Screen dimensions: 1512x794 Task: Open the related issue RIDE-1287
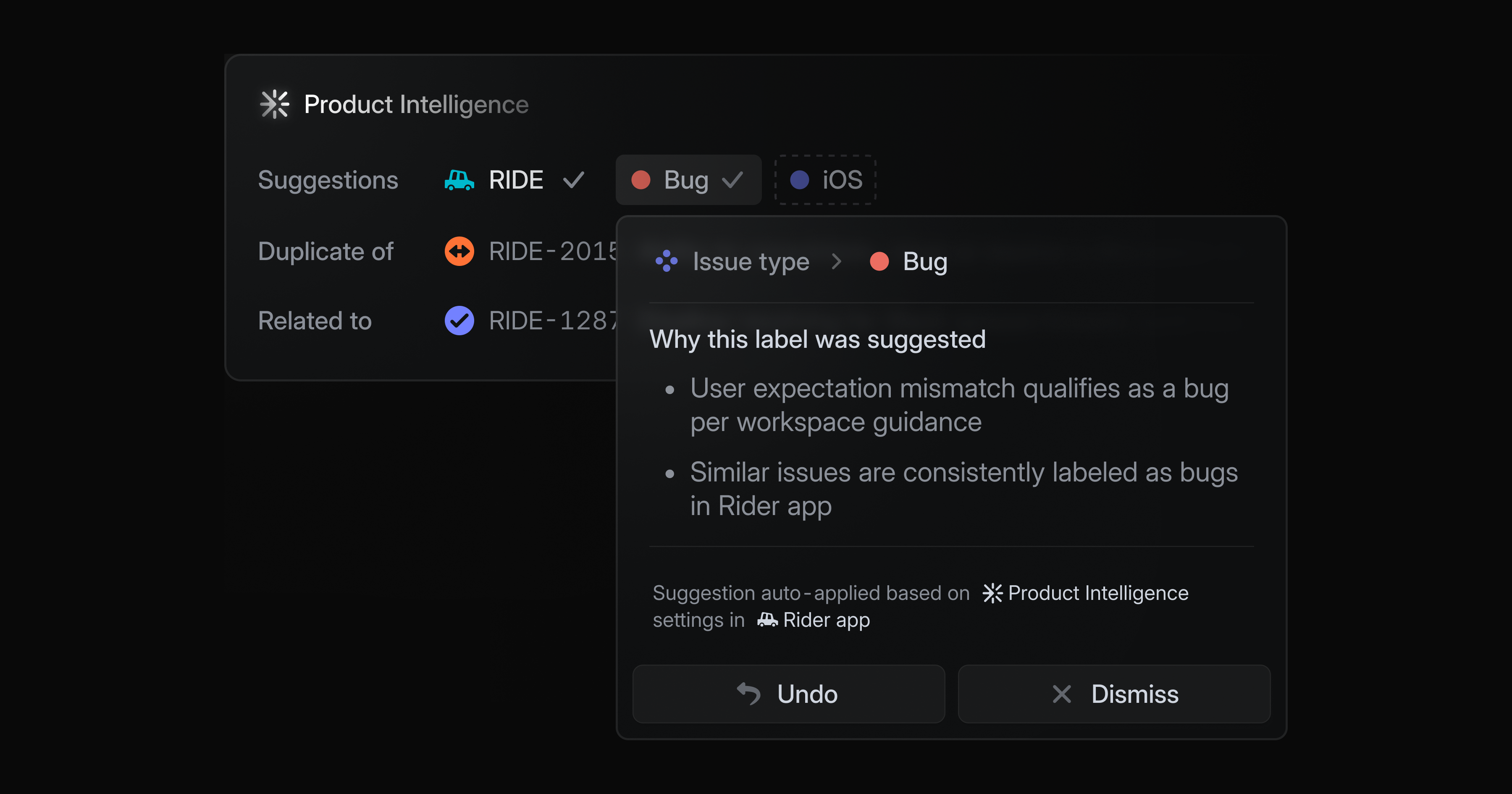[553, 321]
